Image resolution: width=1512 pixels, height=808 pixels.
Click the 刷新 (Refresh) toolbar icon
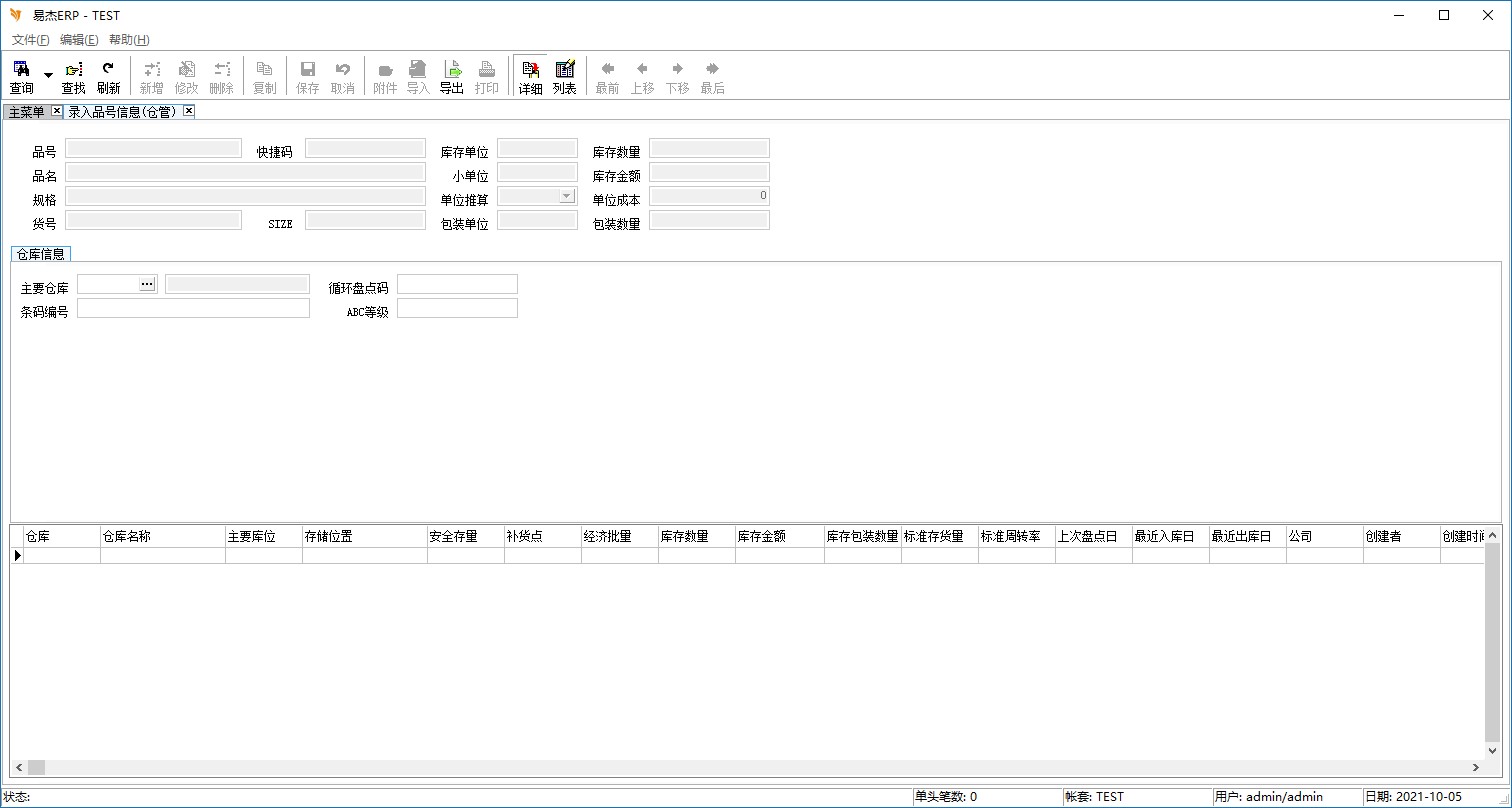108,77
